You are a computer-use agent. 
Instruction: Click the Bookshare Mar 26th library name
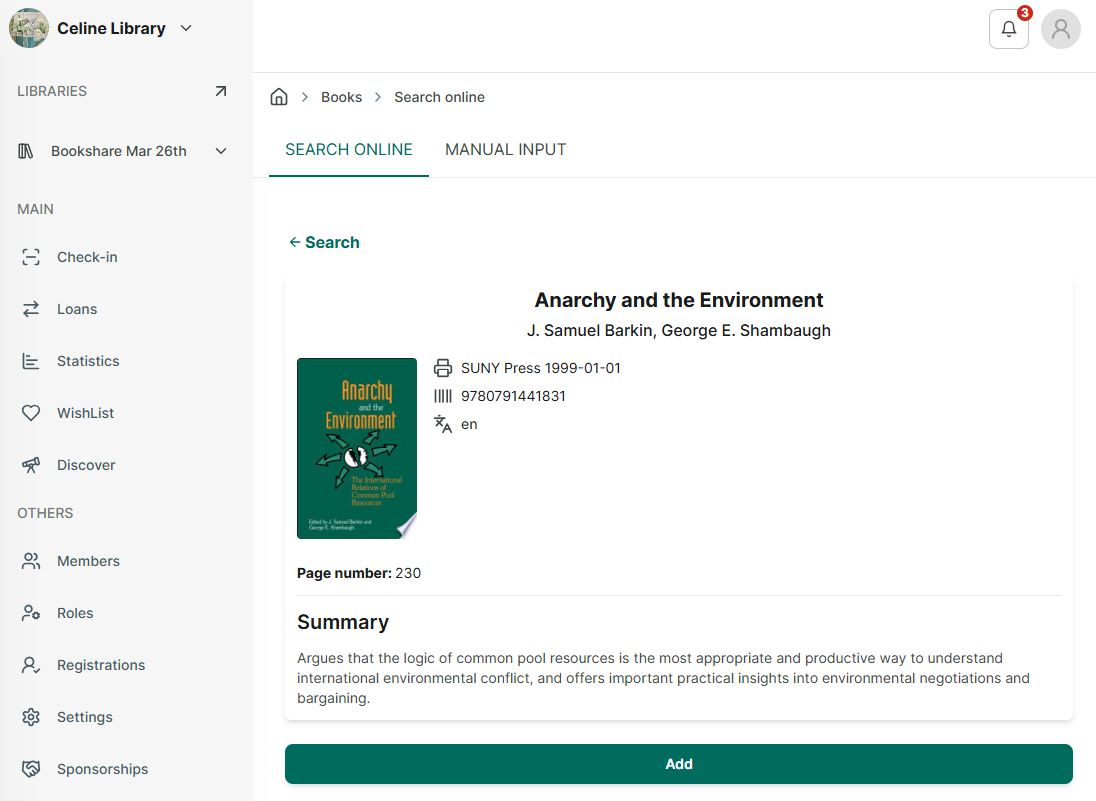[x=119, y=151]
